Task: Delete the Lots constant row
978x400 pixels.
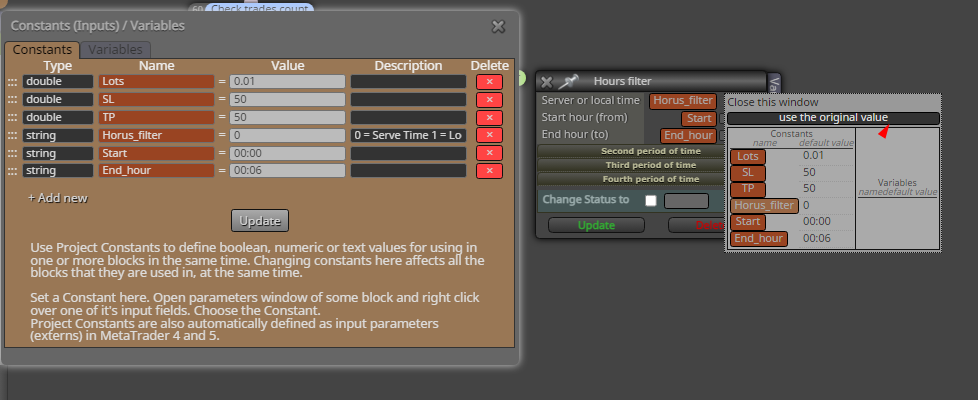Action: (x=489, y=82)
